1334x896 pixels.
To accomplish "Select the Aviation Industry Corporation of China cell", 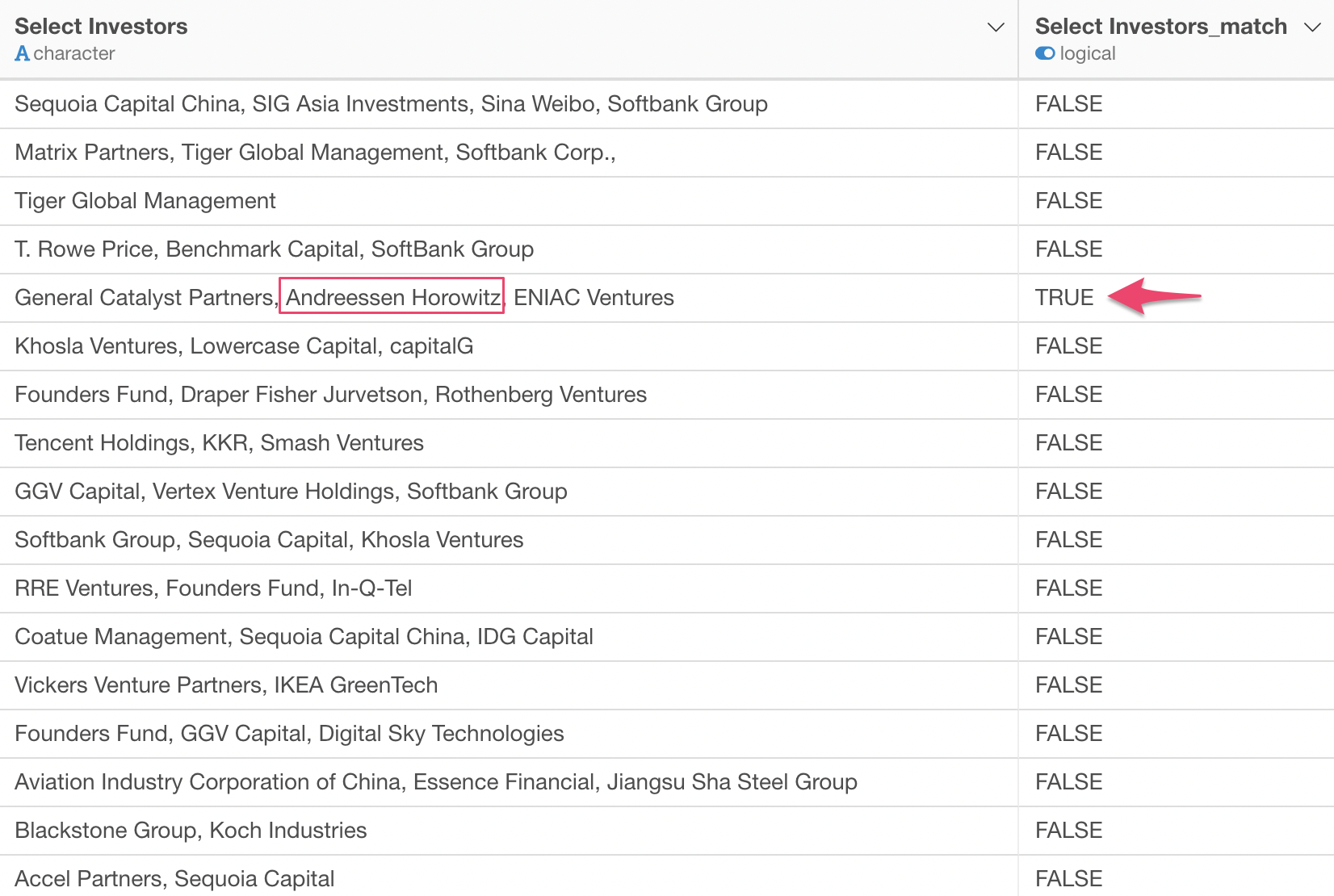I will pyautogui.click(x=509, y=782).
